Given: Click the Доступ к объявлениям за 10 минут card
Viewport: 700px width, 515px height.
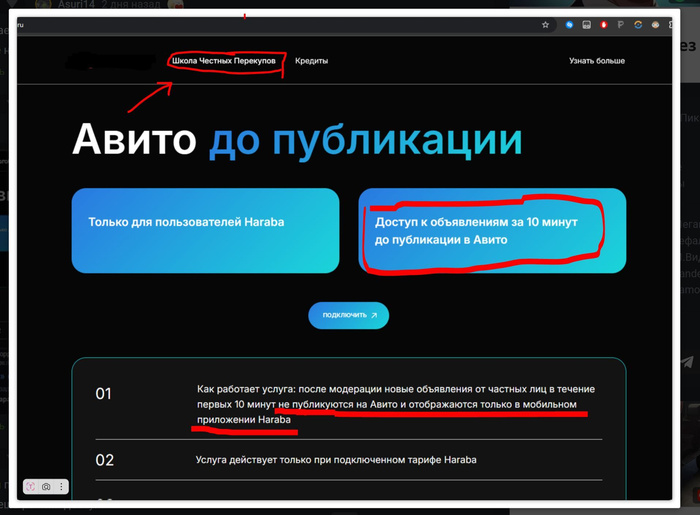Looking at the screenshot, I should (492, 230).
